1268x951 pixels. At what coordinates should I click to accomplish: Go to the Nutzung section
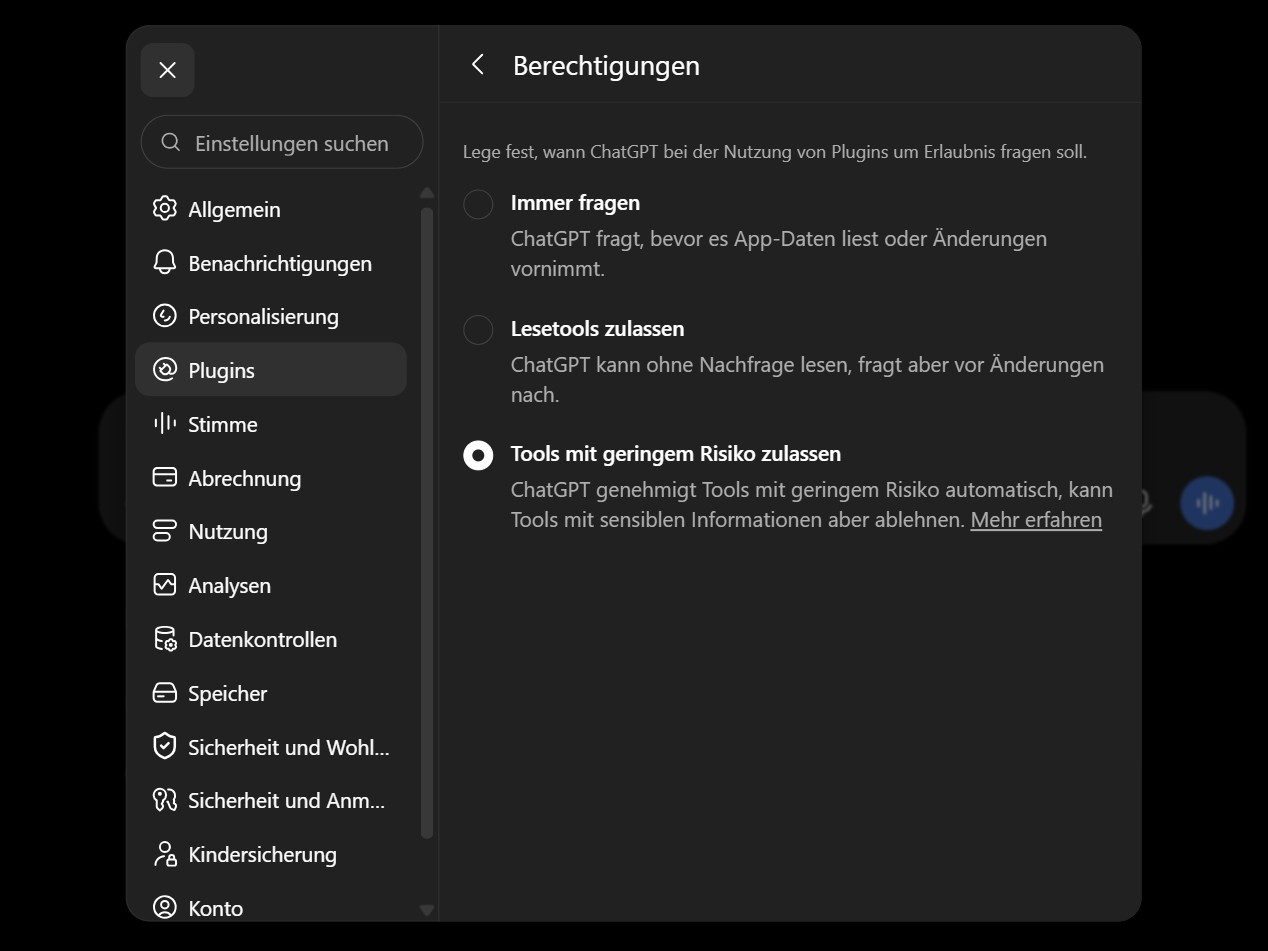coord(270,531)
